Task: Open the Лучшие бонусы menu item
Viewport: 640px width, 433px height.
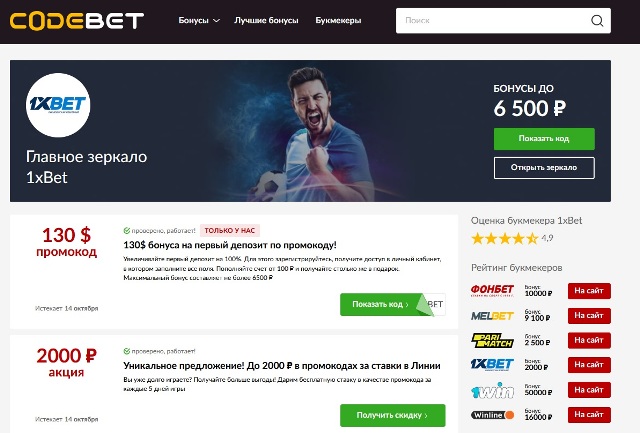Action: pos(266,20)
